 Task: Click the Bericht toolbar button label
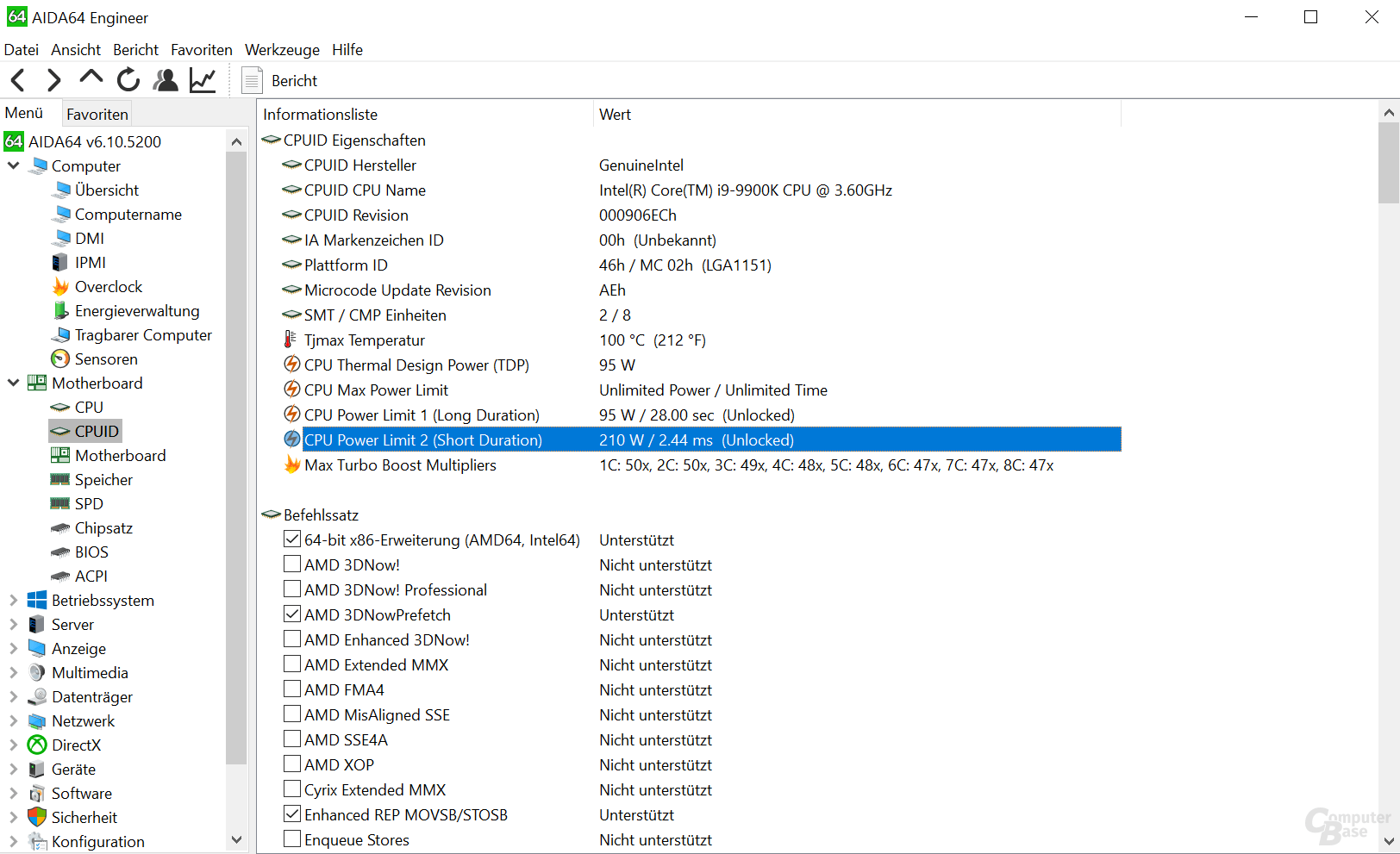click(x=295, y=81)
